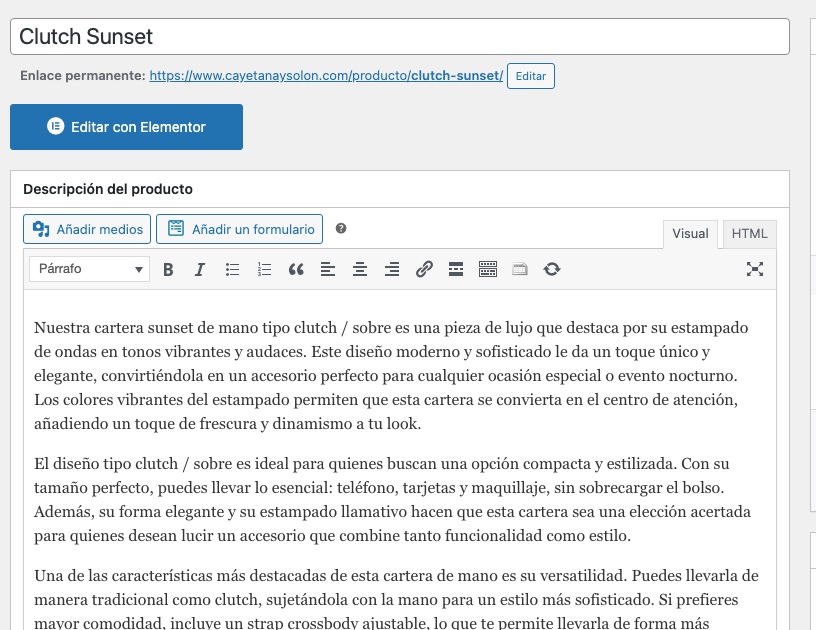Viewport: 816px width, 630px height.
Task: Open the Párrafo format dropdown
Action: (90, 269)
